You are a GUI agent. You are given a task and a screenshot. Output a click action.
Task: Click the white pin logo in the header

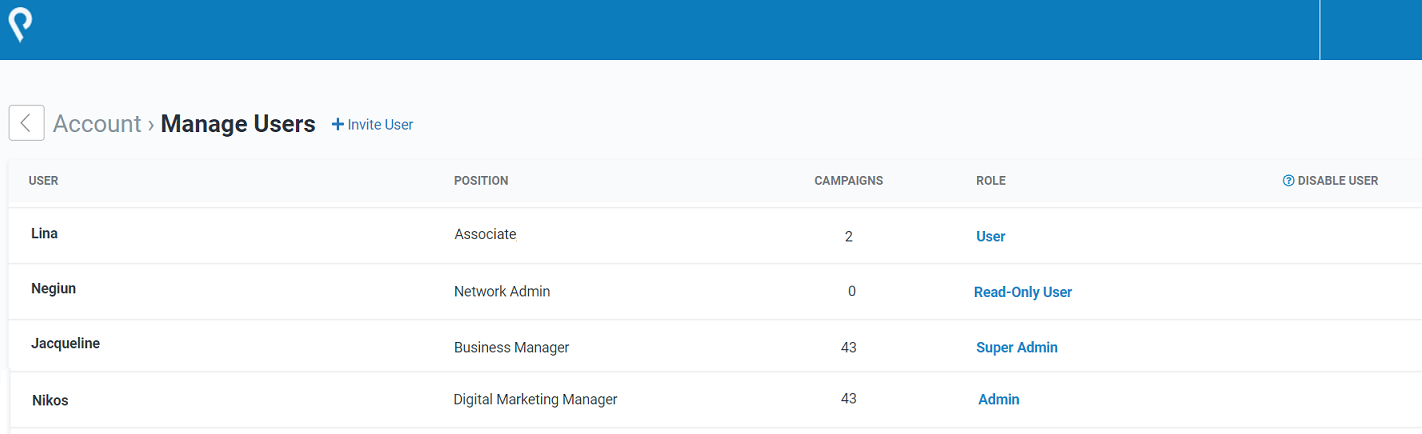[x=20, y=24]
